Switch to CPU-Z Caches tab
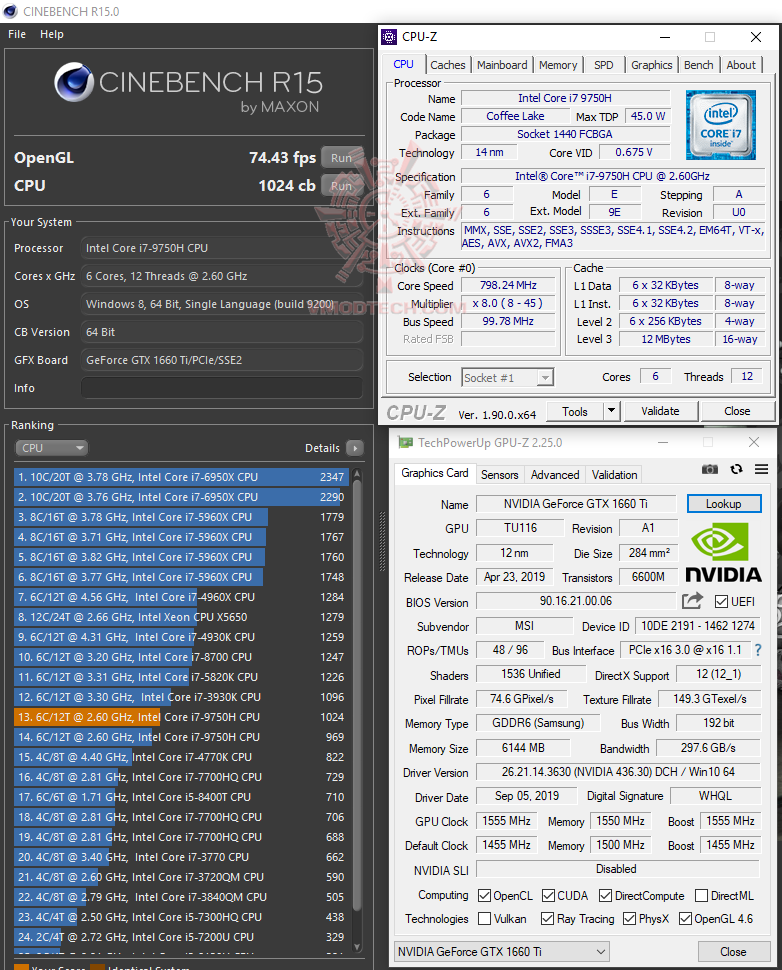The width and height of the screenshot is (782, 970). coord(447,65)
